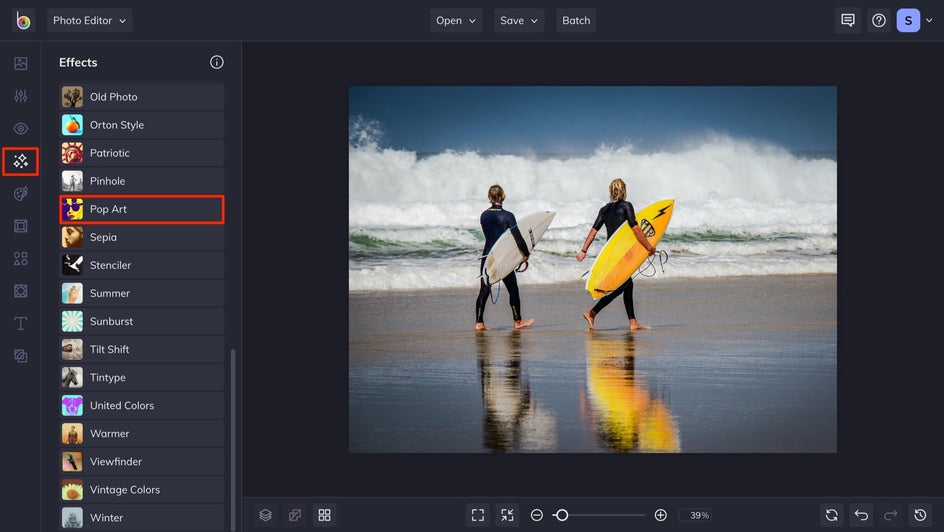Select the Pop Art effect
Viewport: 944px width, 532px height.
[141, 209]
